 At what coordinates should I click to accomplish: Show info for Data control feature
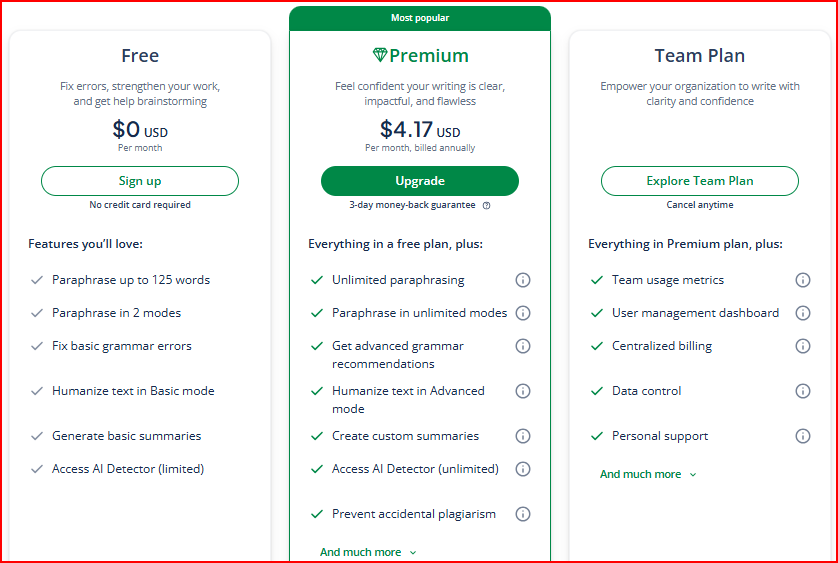click(x=802, y=391)
